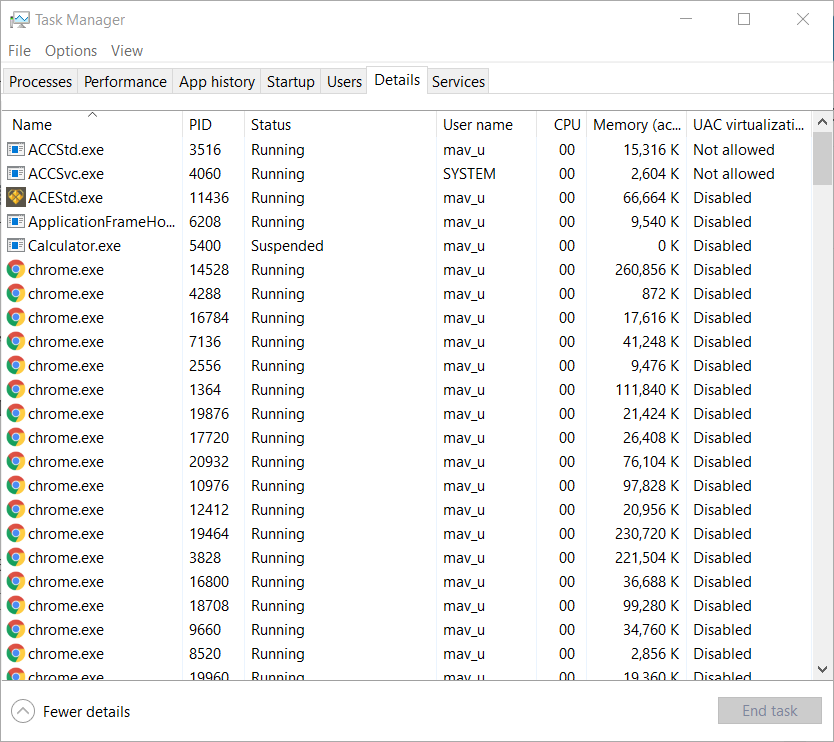The height and width of the screenshot is (742, 834).
Task: Click Chrome icon for PID 14528
Action: [x=16, y=270]
